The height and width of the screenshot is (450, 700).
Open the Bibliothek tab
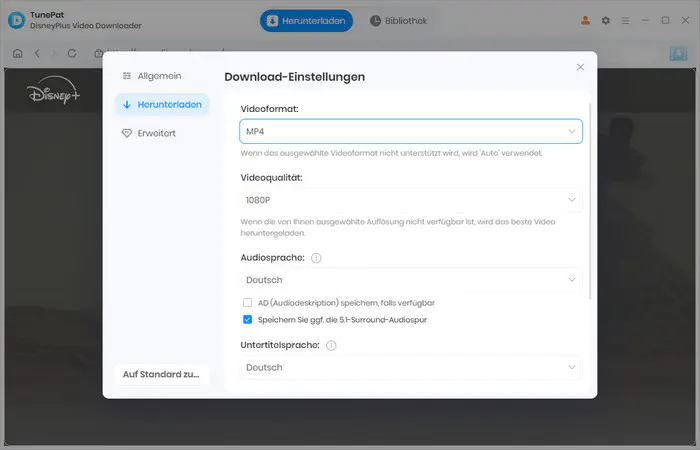398,21
